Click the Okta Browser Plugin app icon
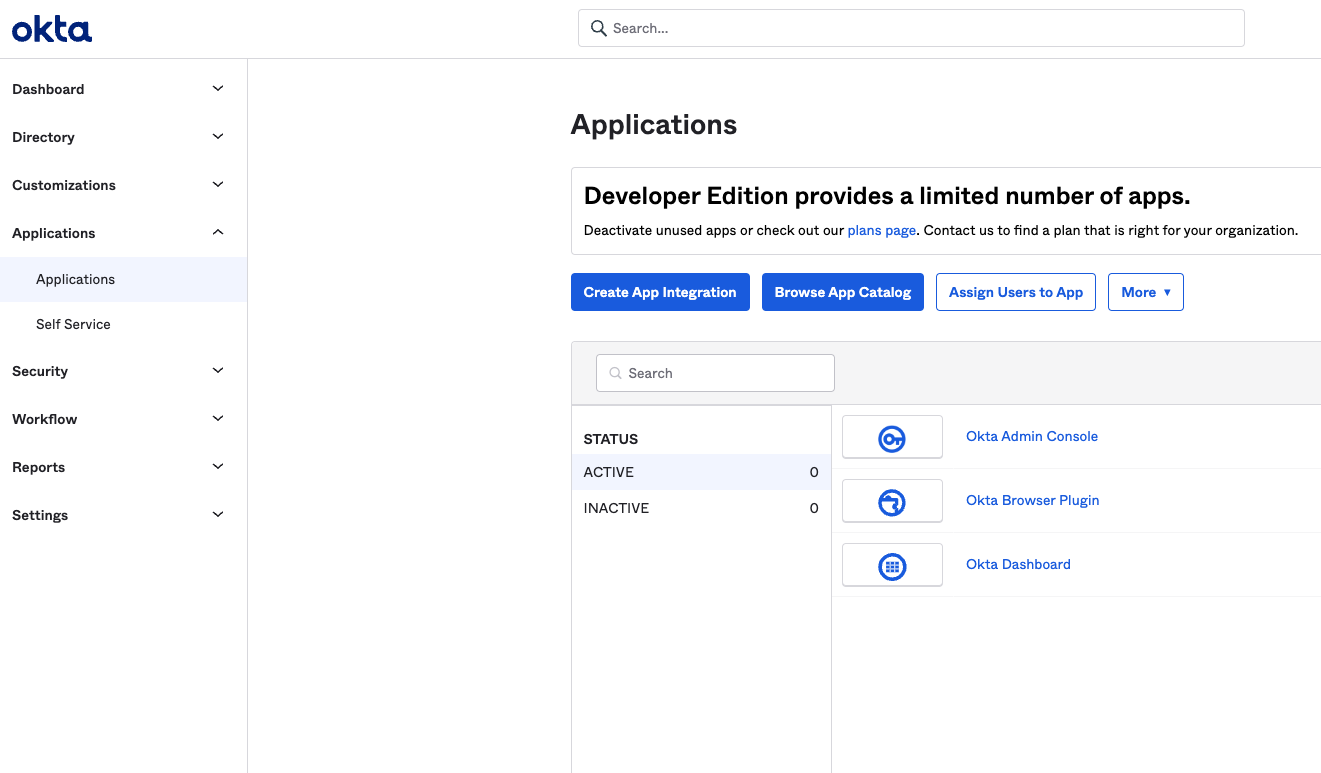The image size is (1321, 773). coord(891,500)
